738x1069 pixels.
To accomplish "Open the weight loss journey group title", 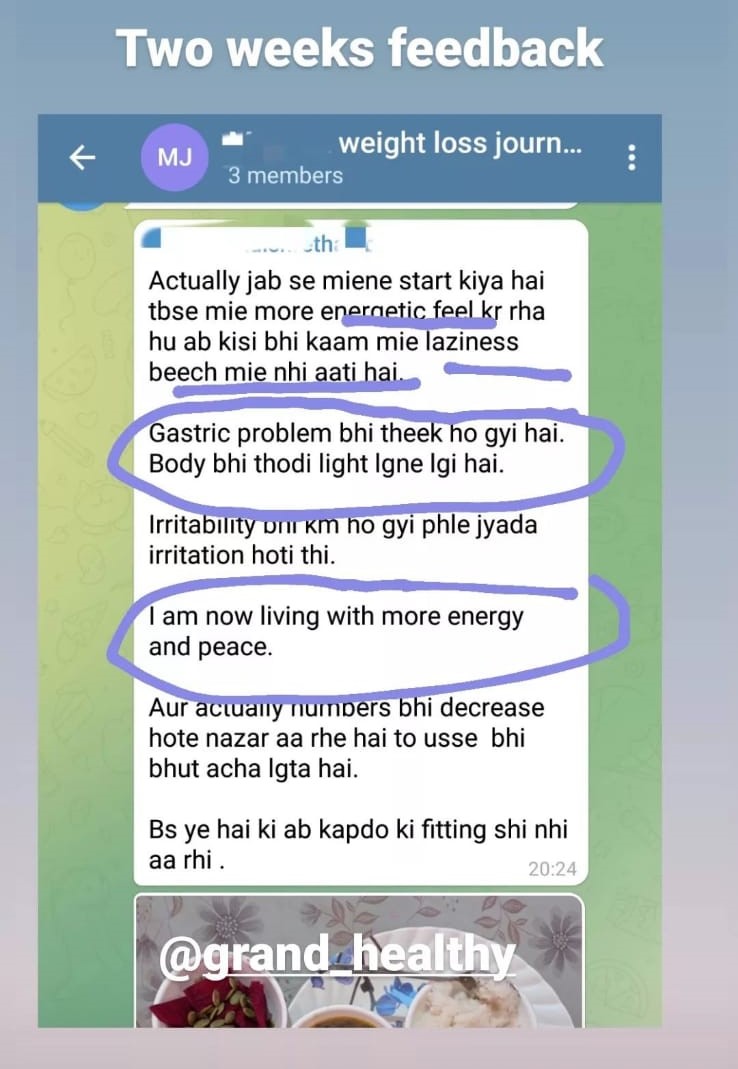I will (460, 143).
